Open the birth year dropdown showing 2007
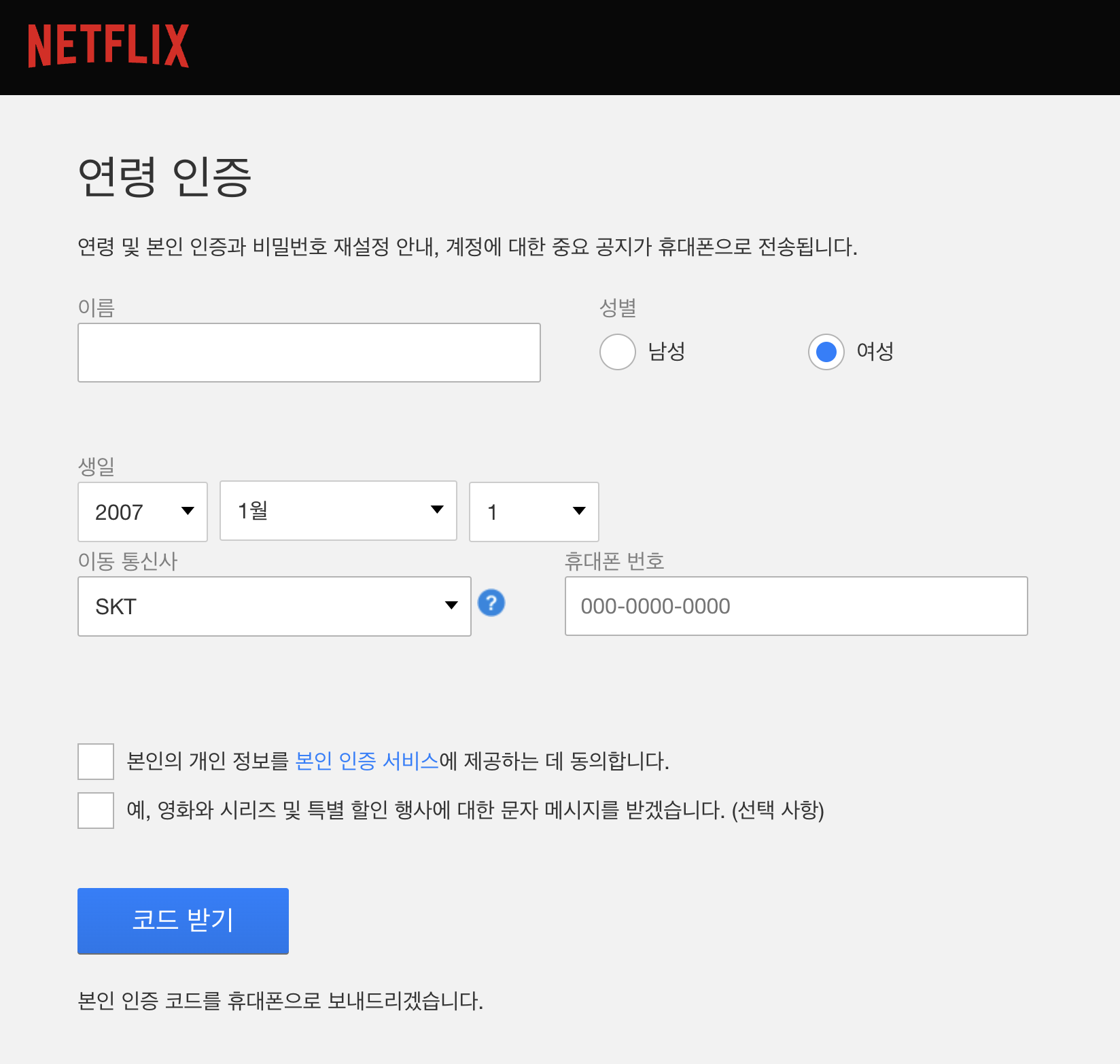This screenshot has width=1120, height=1064. (143, 512)
